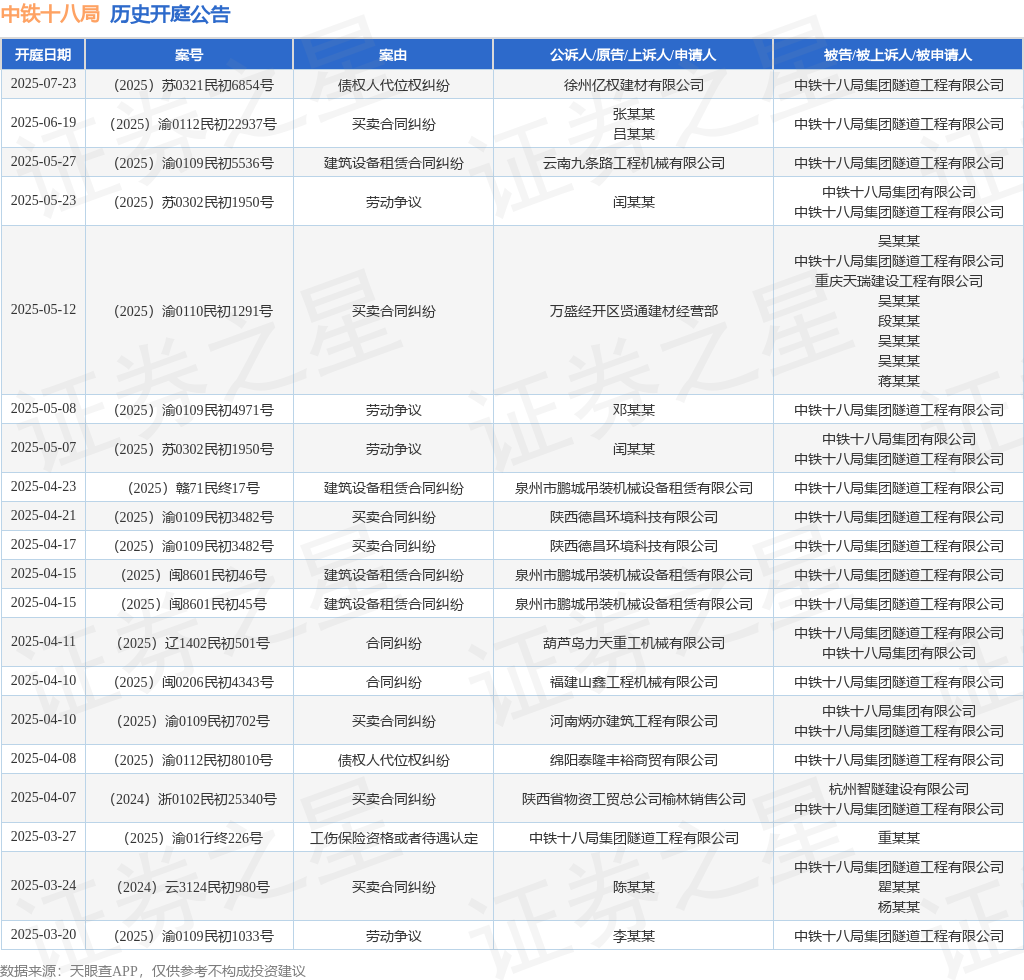Screen dimensions: 1024x980
Task: Click the 被告/被上诉人/被申请人 column header
Action: coord(898,55)
